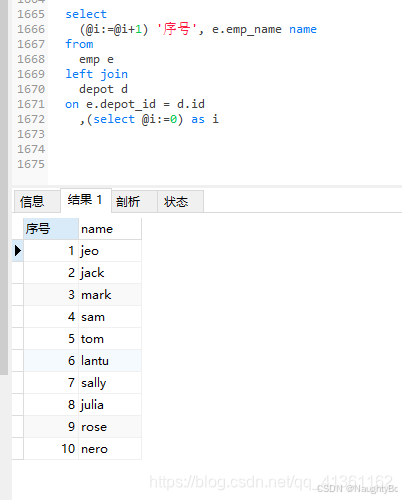
Task: Click line number 1665 in the gutter
Action: click(x=31, y=14)
